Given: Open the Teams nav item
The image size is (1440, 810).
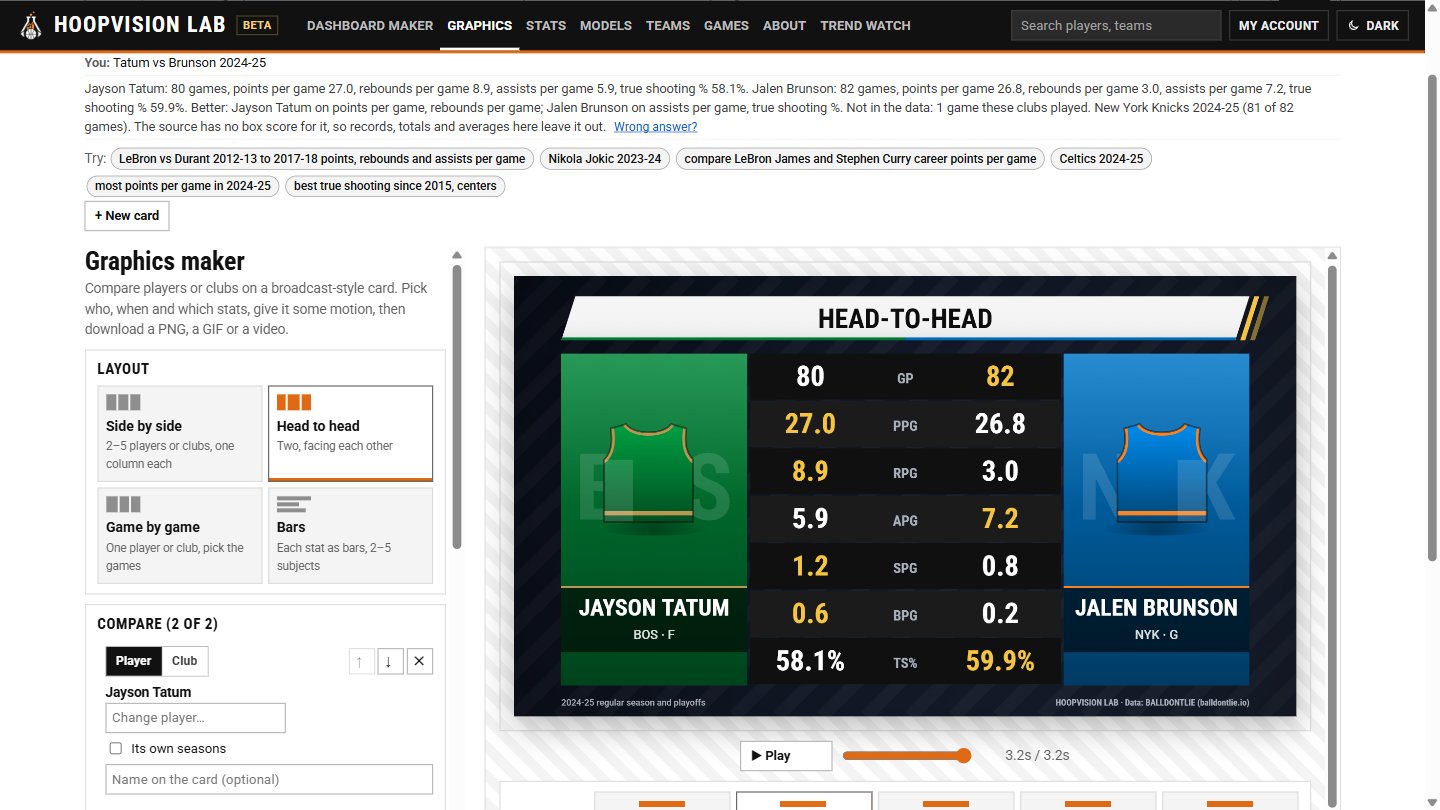Looking at the screenshot, I should pyautogui.click(x=668, y=25).
